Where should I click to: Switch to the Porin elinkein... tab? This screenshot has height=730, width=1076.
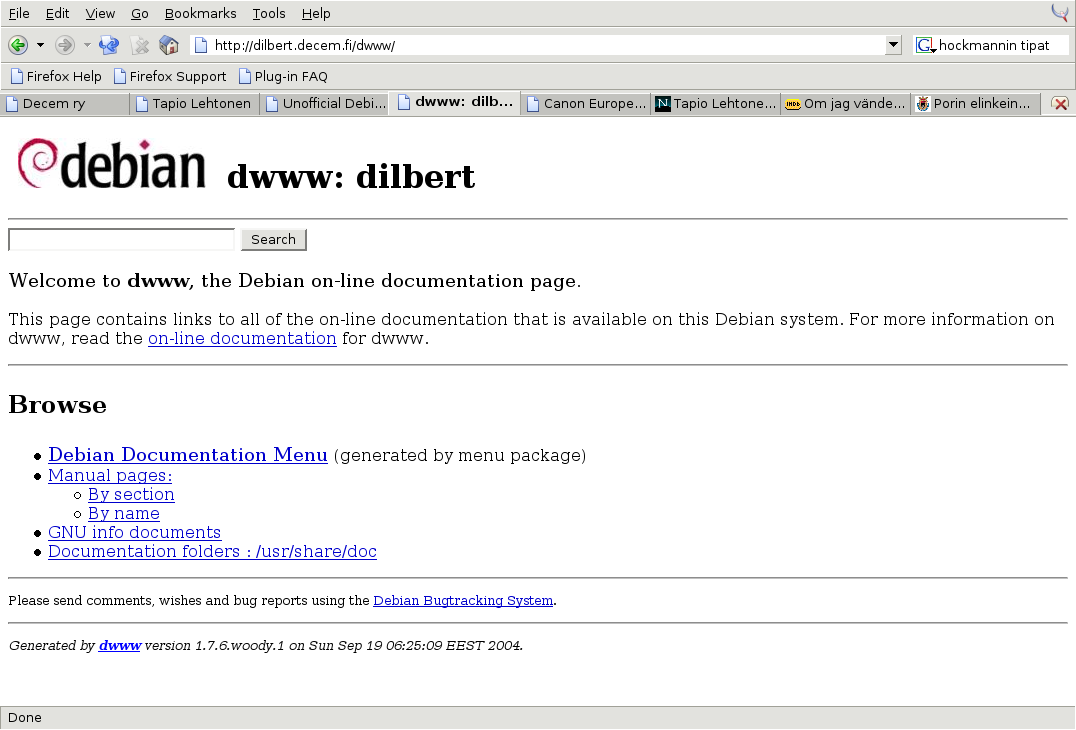[975, 104]
